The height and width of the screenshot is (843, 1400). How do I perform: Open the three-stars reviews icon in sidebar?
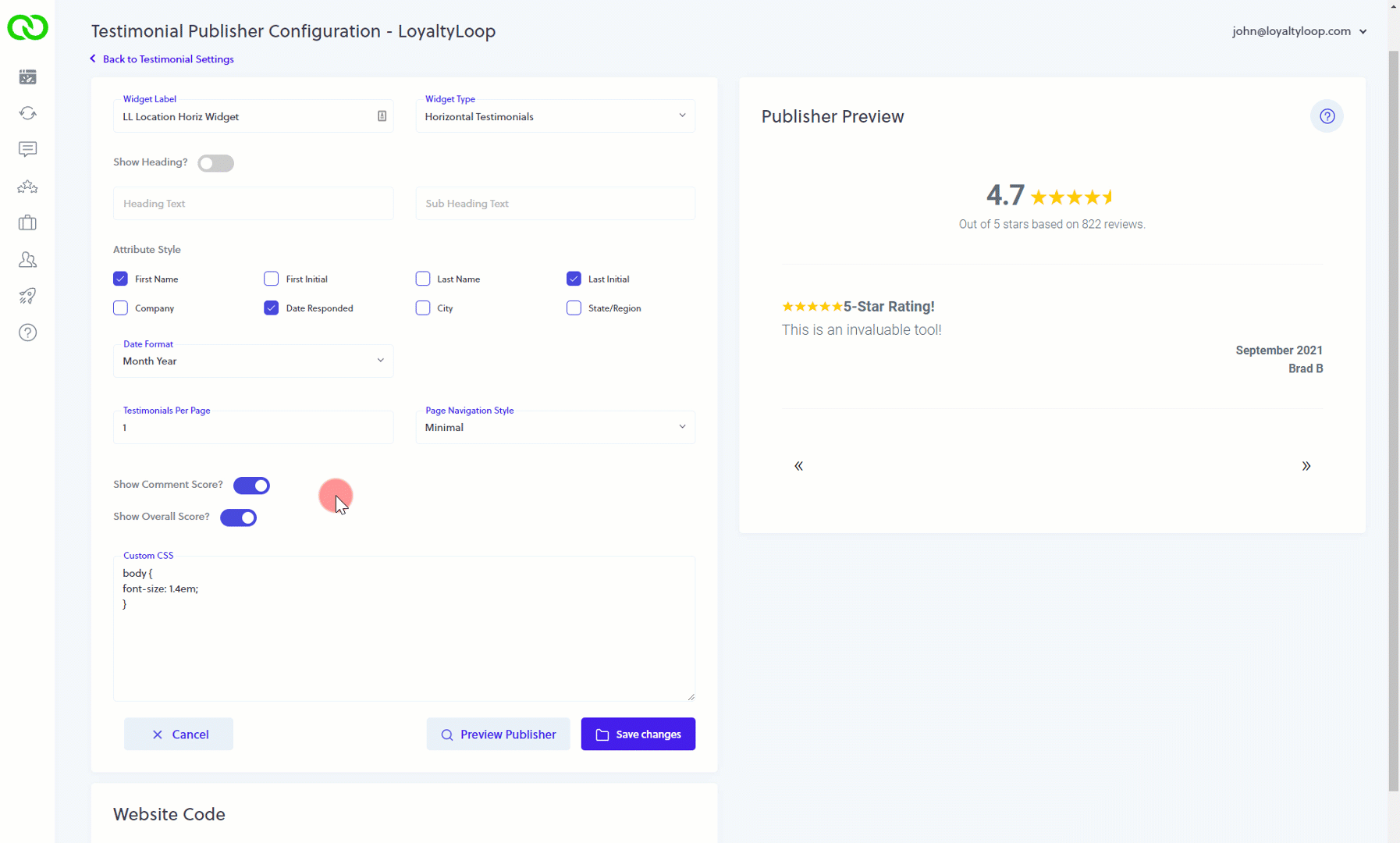pos(27,187)
